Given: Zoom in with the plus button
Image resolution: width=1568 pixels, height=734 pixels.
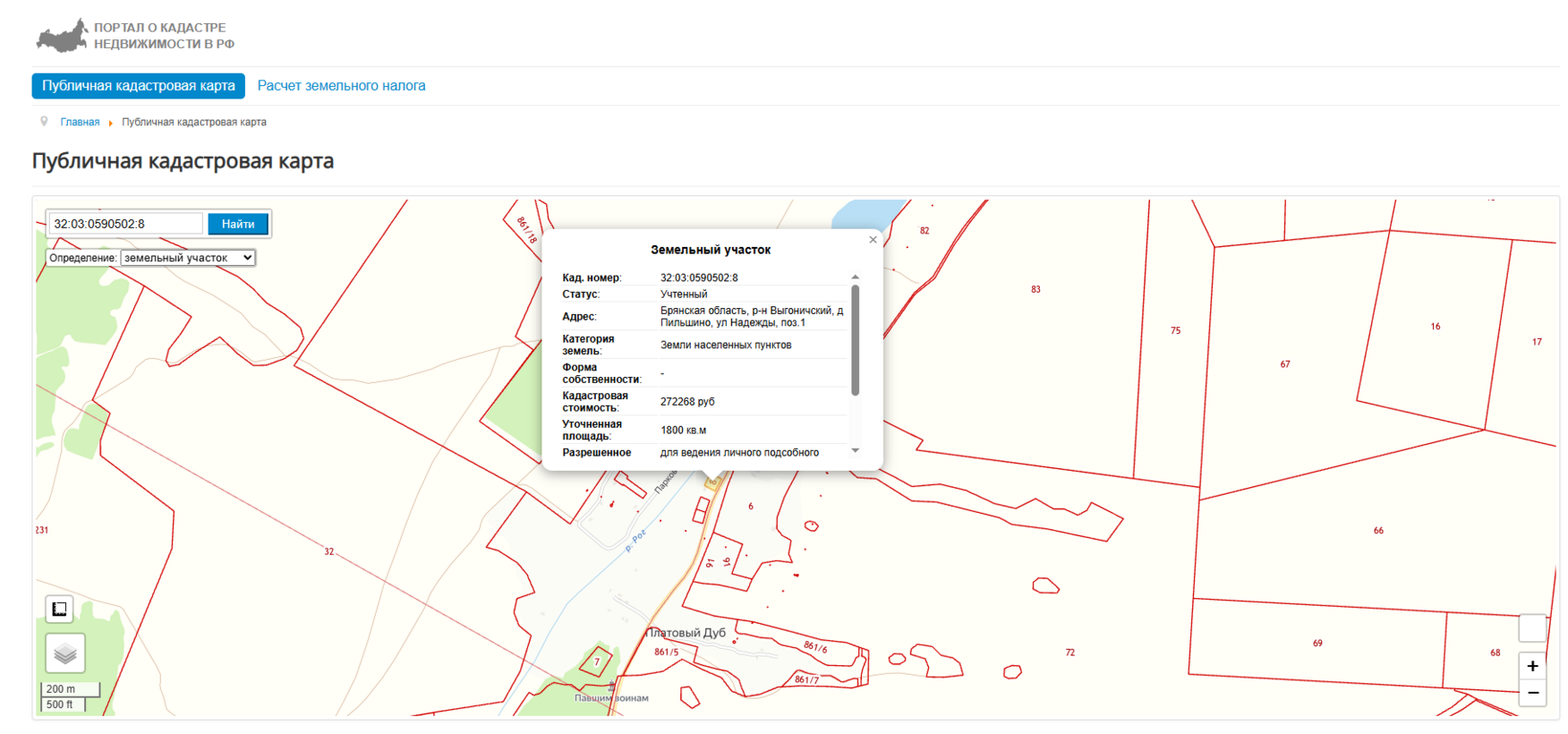Looking at the screenshot, I should 1532,666.
